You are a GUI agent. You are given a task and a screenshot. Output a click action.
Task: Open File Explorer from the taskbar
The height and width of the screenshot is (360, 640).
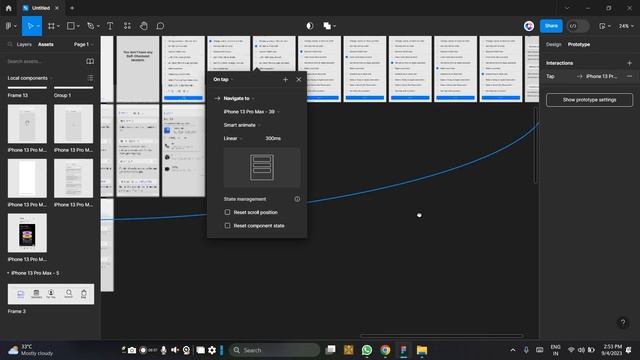coord(422,350)
